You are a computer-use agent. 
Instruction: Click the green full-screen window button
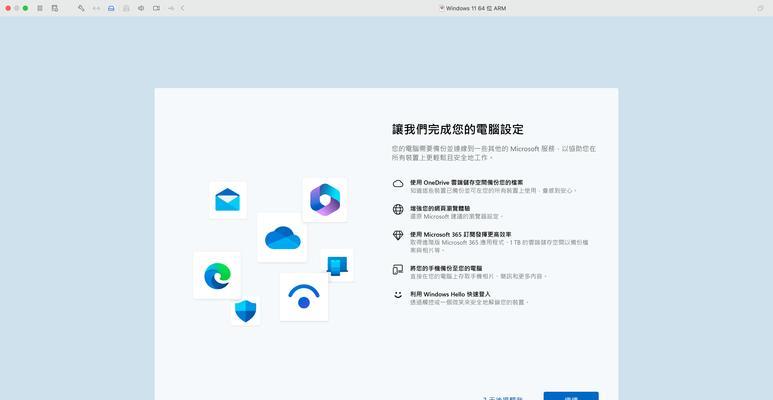pos(25,8)
